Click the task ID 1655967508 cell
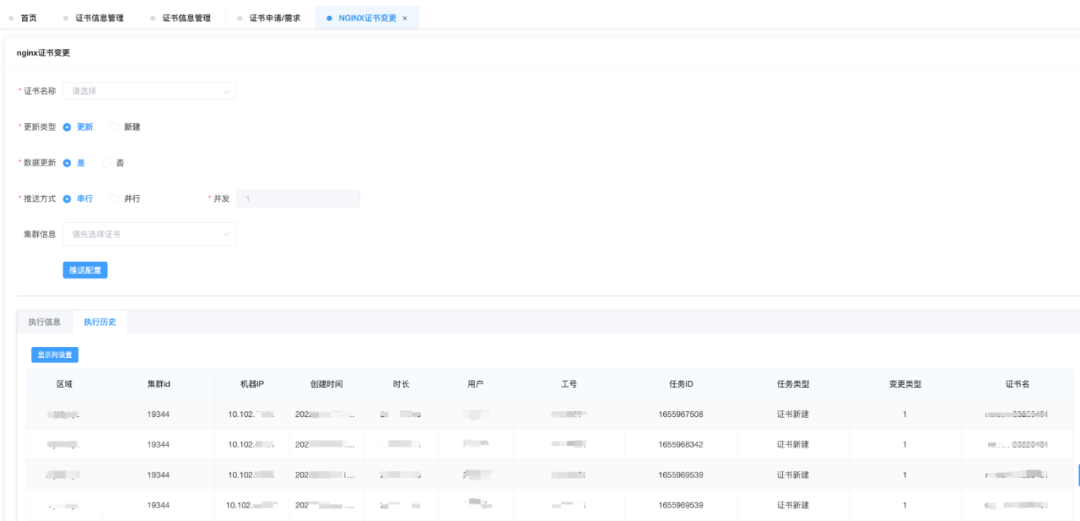 (681, 414)
